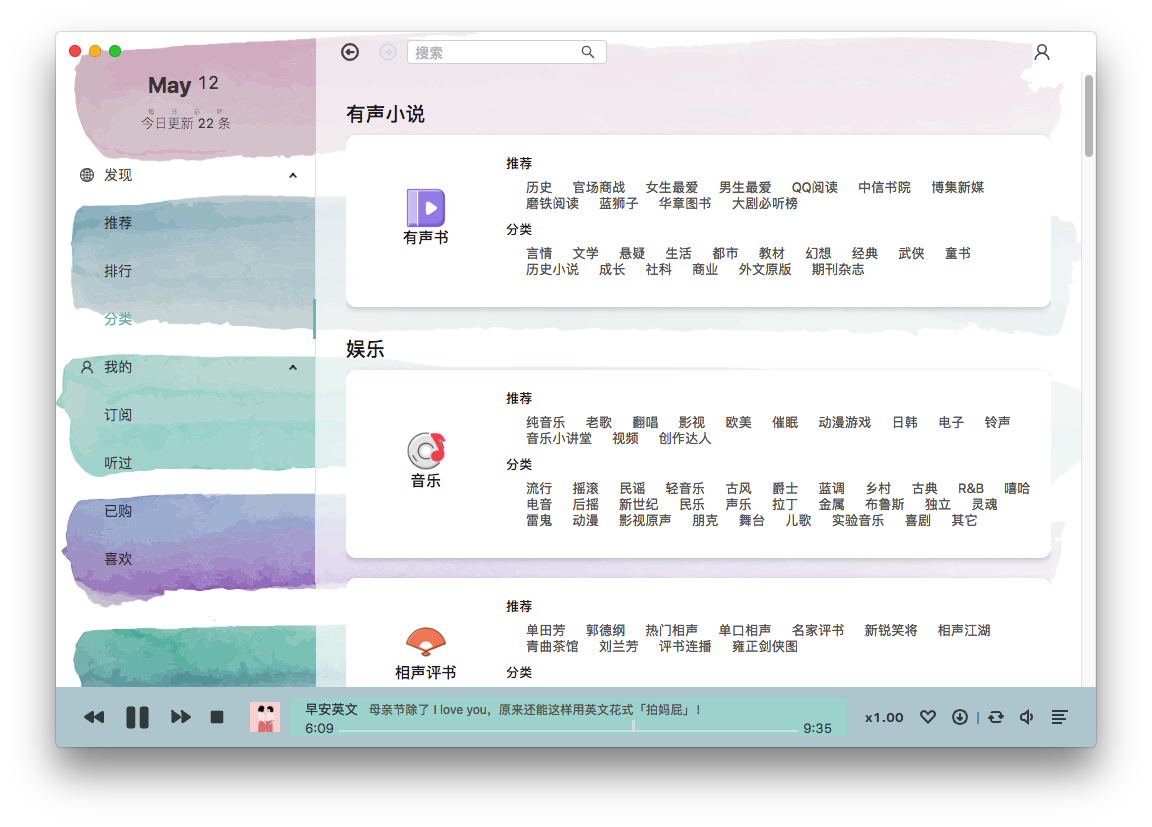
Task: Open the 女生最爱 recommendation link
Action: tap(672, 187)
